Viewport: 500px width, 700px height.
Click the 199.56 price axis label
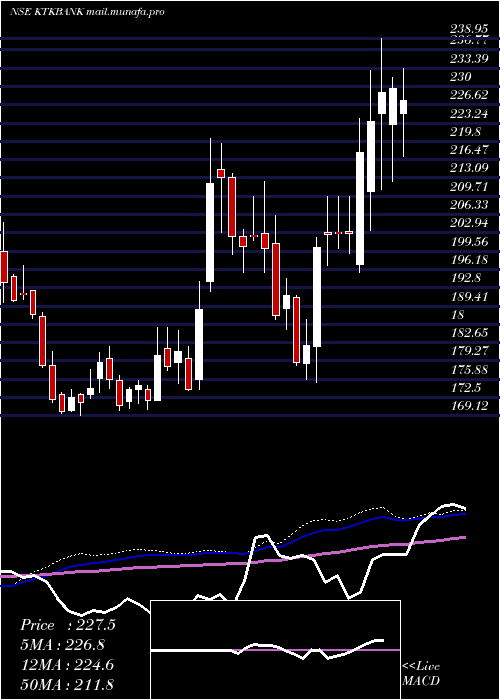tap(469, 242)
